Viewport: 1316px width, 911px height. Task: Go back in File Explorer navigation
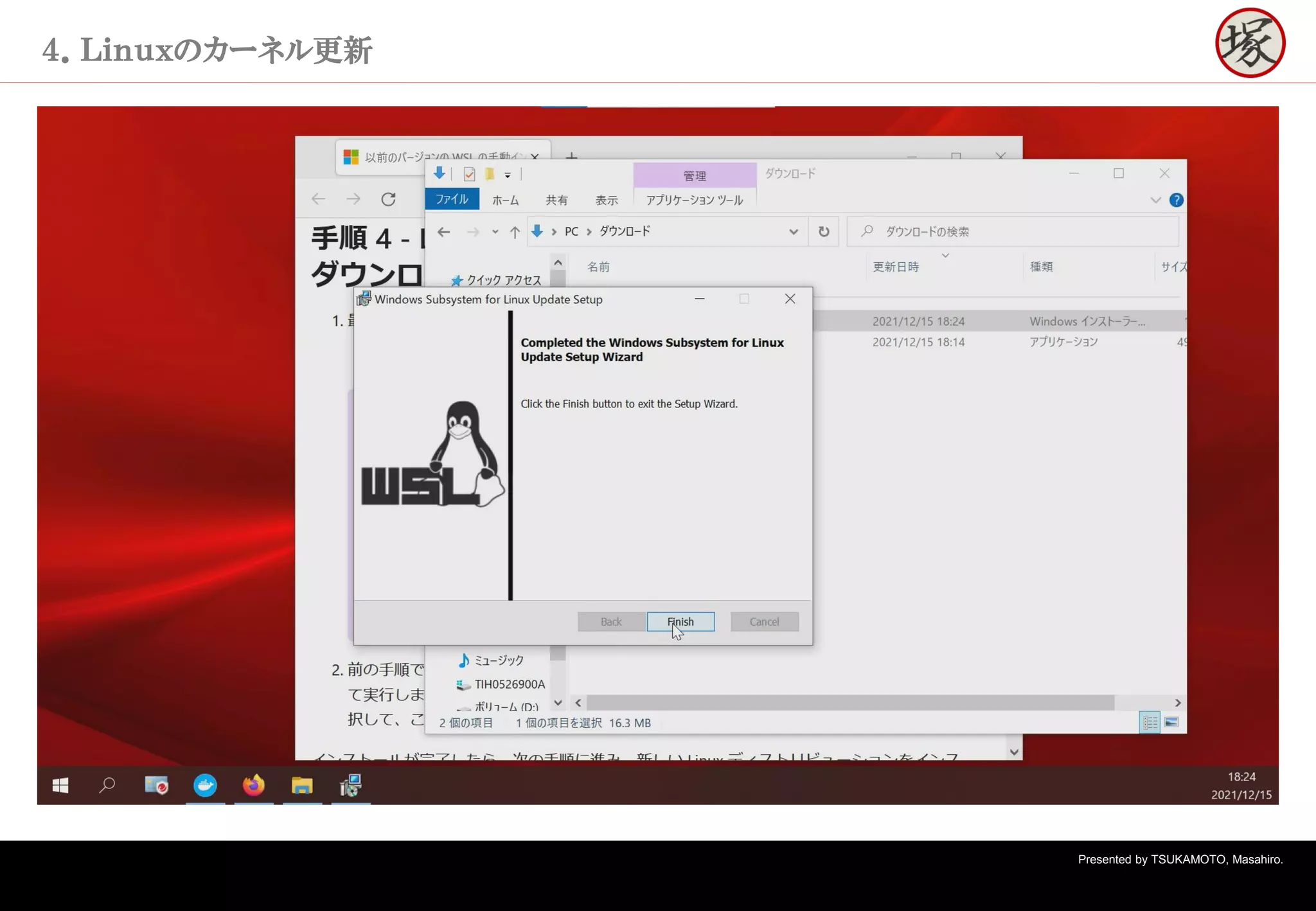click(x=443, y=232)
